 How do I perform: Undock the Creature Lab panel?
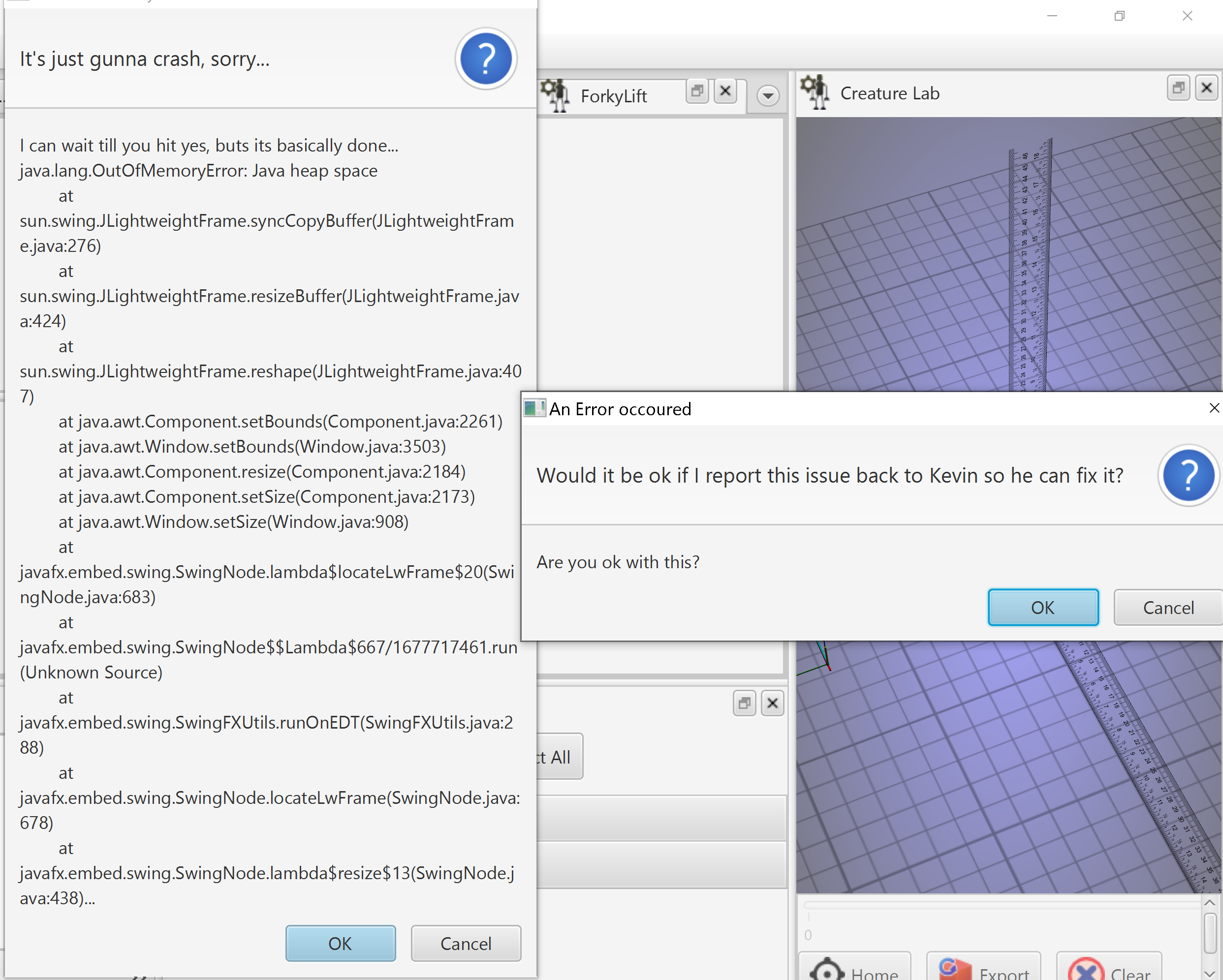pos(1178,88)
